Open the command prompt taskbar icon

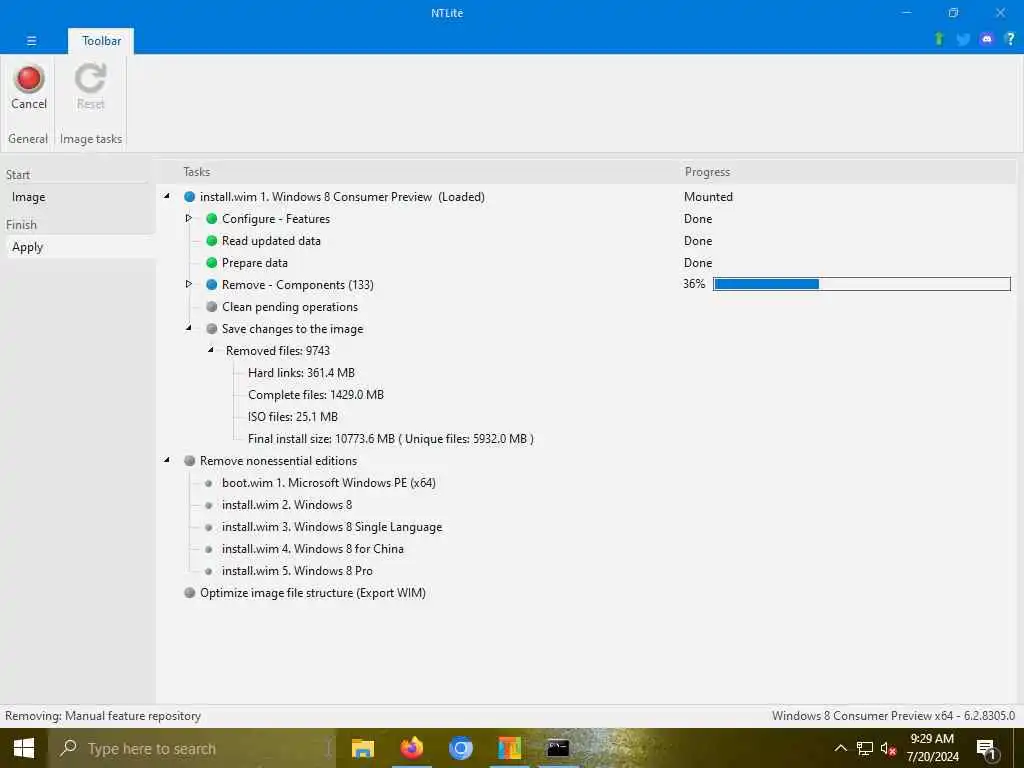coord(558,748)
